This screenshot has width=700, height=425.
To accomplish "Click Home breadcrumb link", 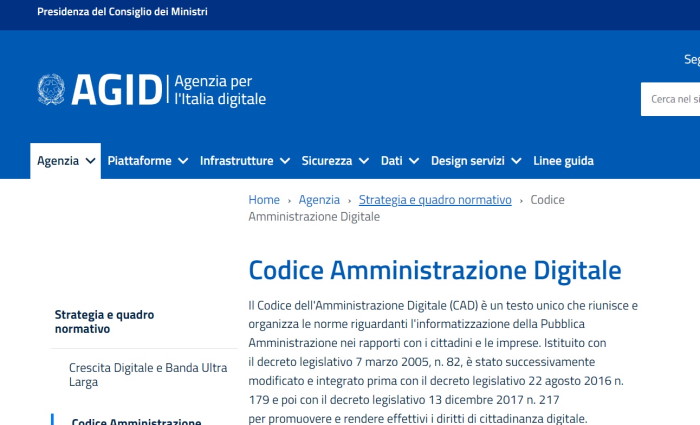I will (264, 200).
